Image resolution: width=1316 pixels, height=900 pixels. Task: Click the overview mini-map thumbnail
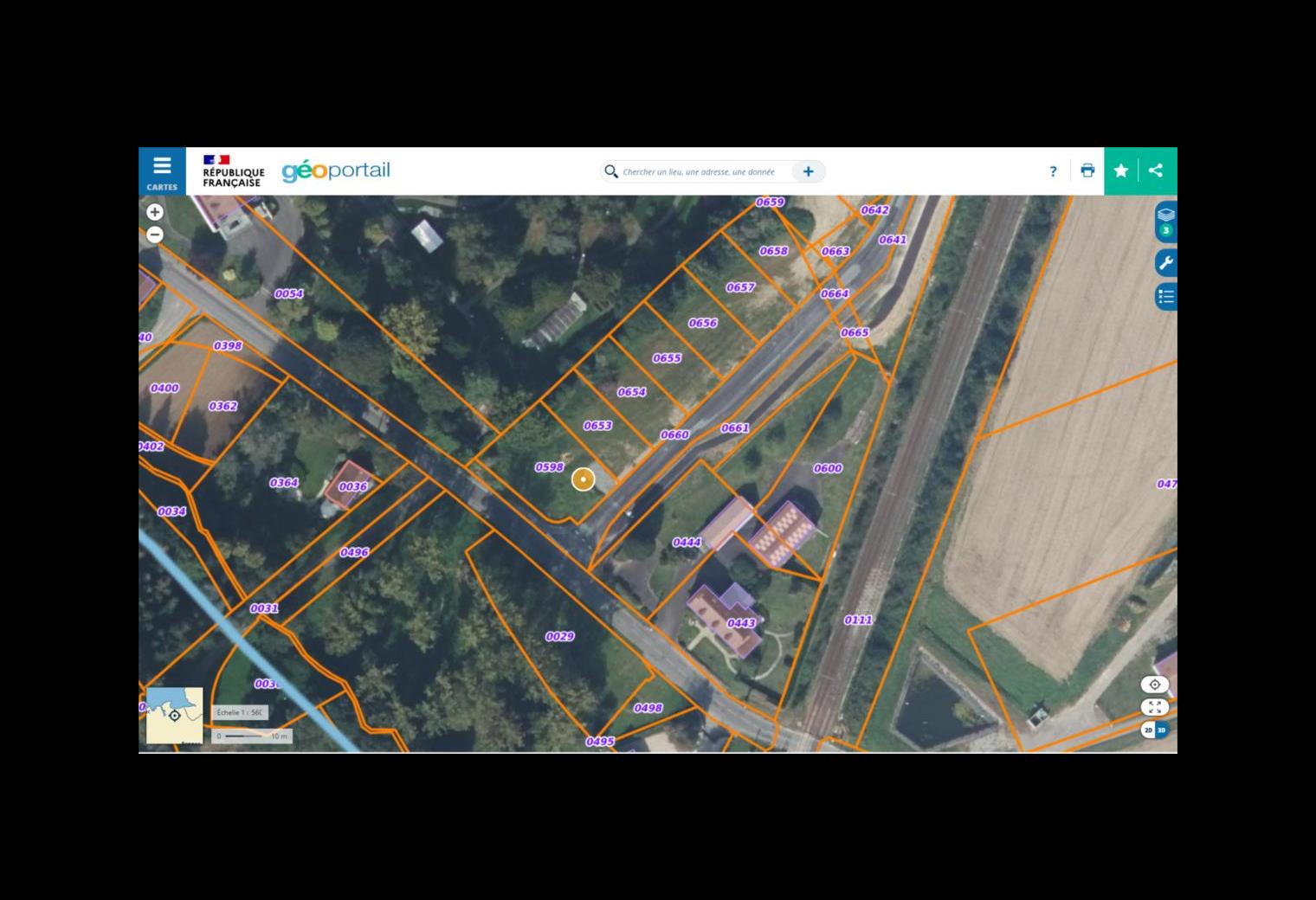pyautogui.click(x=174, y=715)
